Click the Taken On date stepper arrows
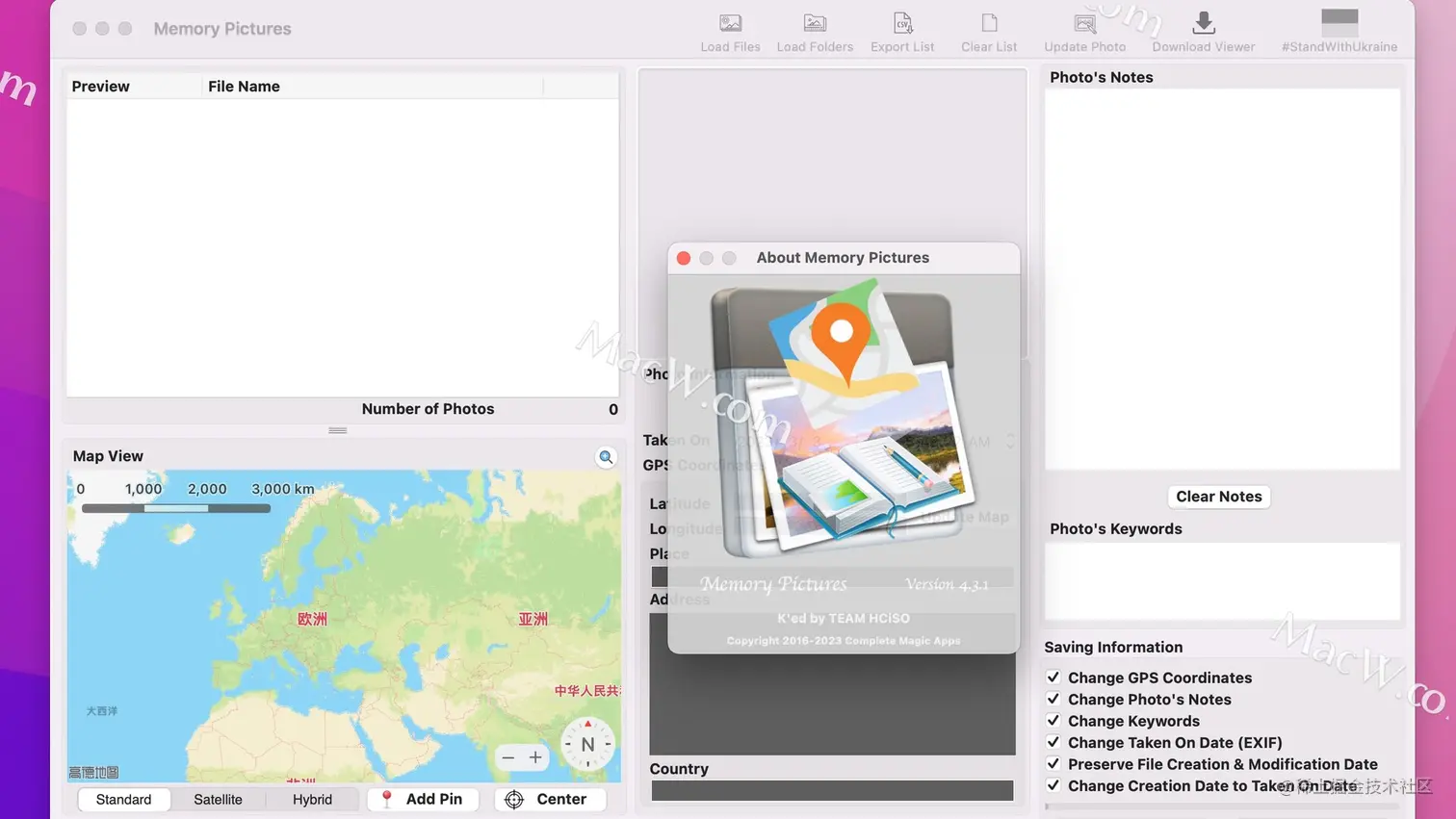This screenshot has height=819, width=1456. 1009,441
